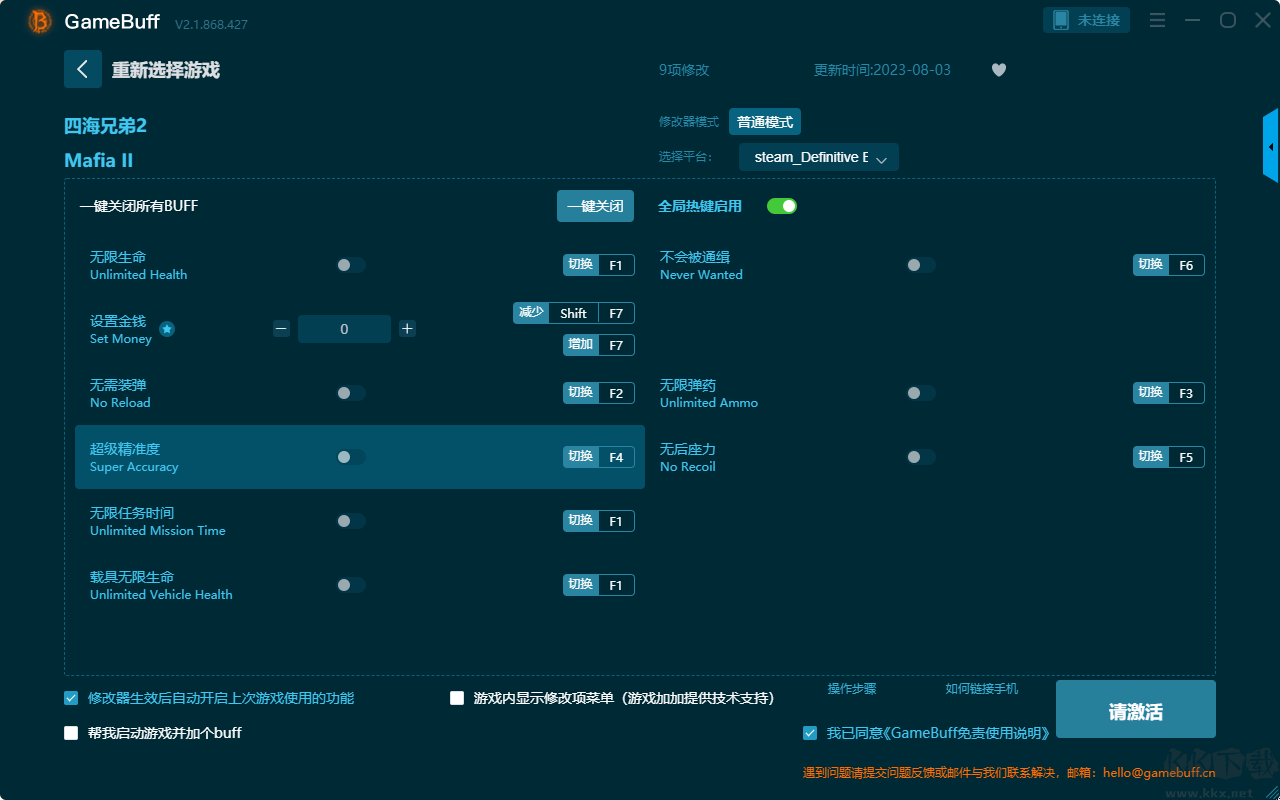Click the 重新选择游戏 heading text
This screenshot has width=1280, height=800.
[x=166, y=70]
